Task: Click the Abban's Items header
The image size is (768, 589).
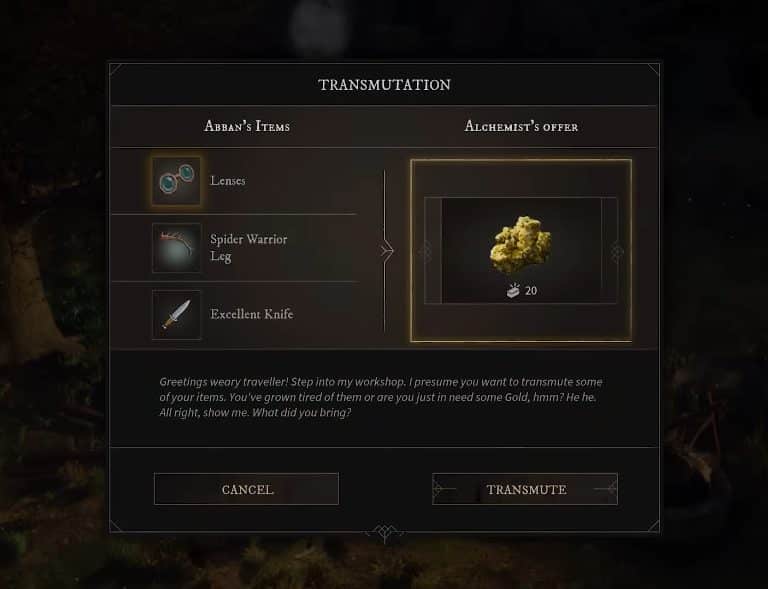Action: click(247, 126)
